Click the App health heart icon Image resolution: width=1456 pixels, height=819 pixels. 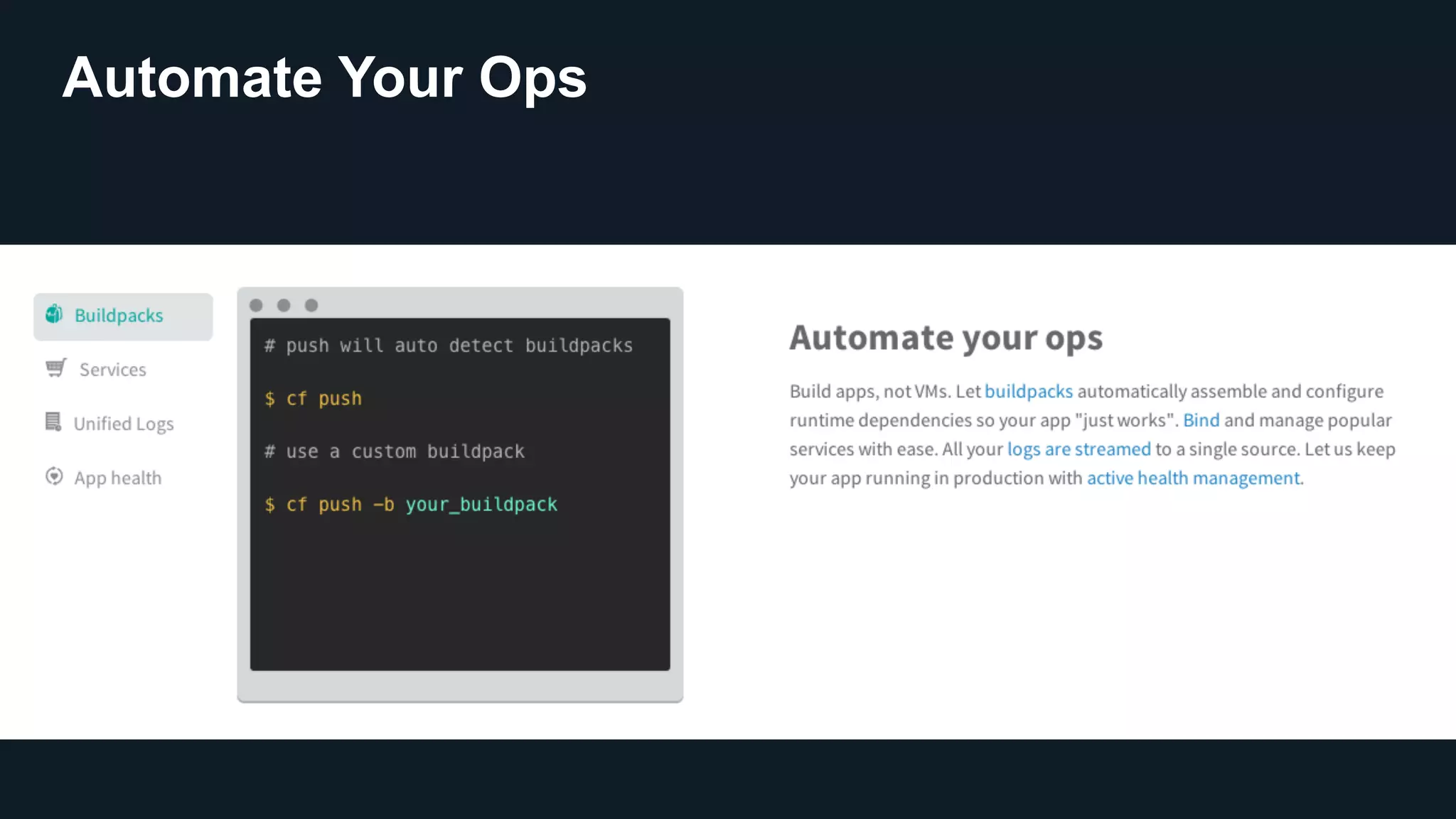(54, 476)
